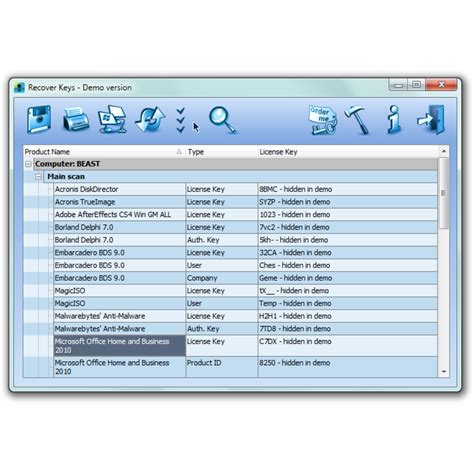This screenshot has width=474, height=474.
Task: Click the 'Product ID' type cell
Action: 222,367
